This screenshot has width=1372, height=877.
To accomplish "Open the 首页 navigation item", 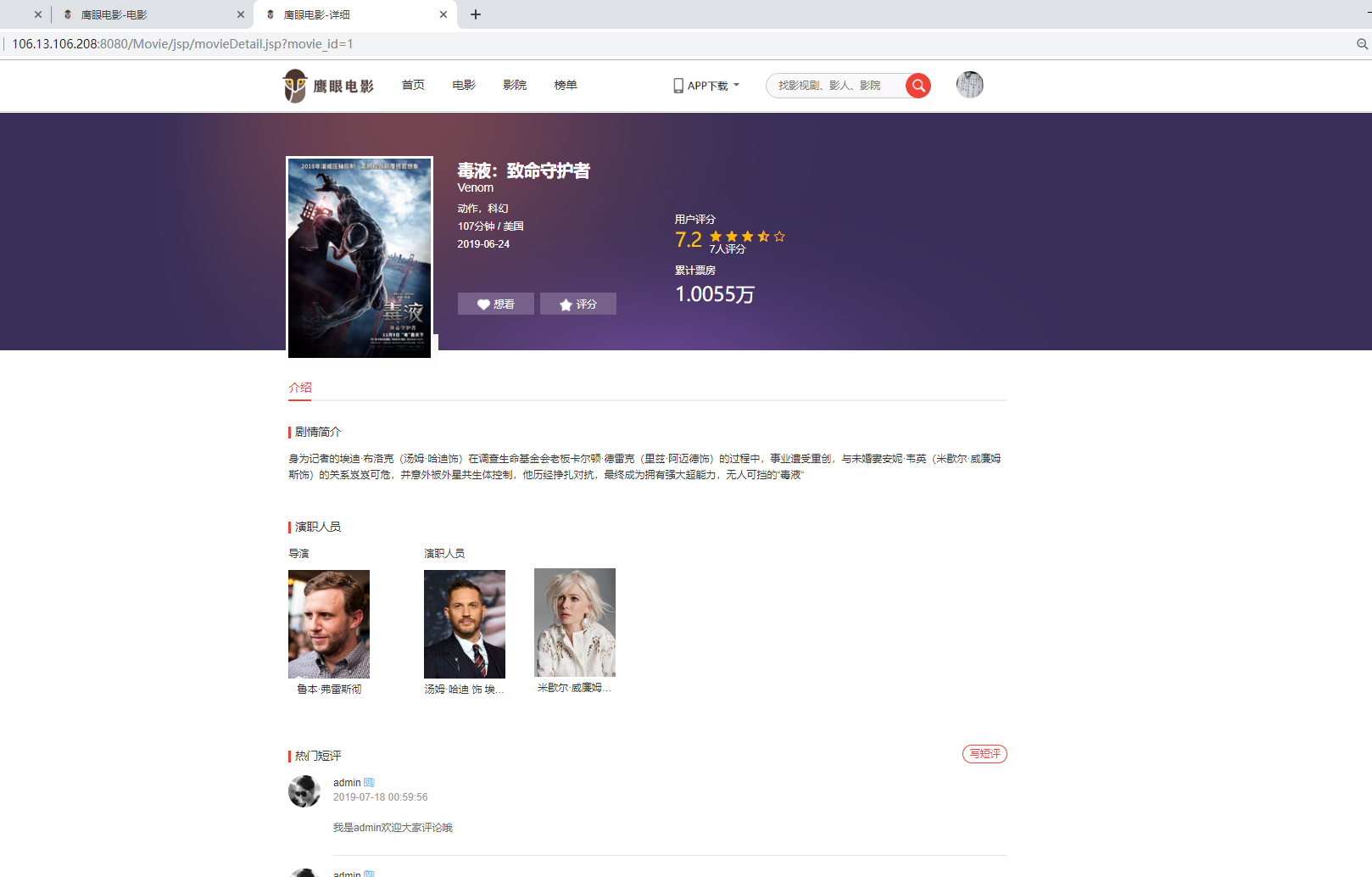I will pyautogui.click(x=413, y=85).
